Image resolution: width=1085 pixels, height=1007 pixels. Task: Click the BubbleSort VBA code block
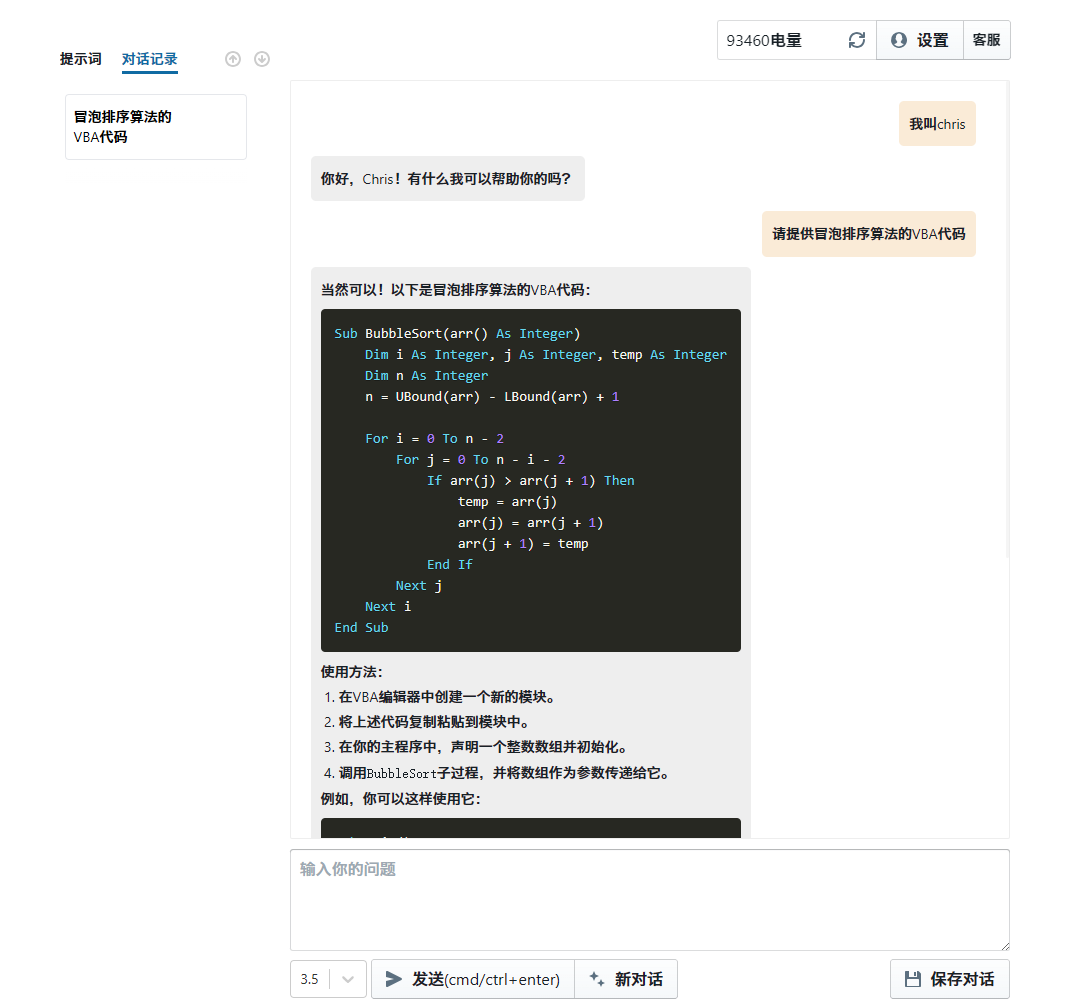tap(530, 480)
